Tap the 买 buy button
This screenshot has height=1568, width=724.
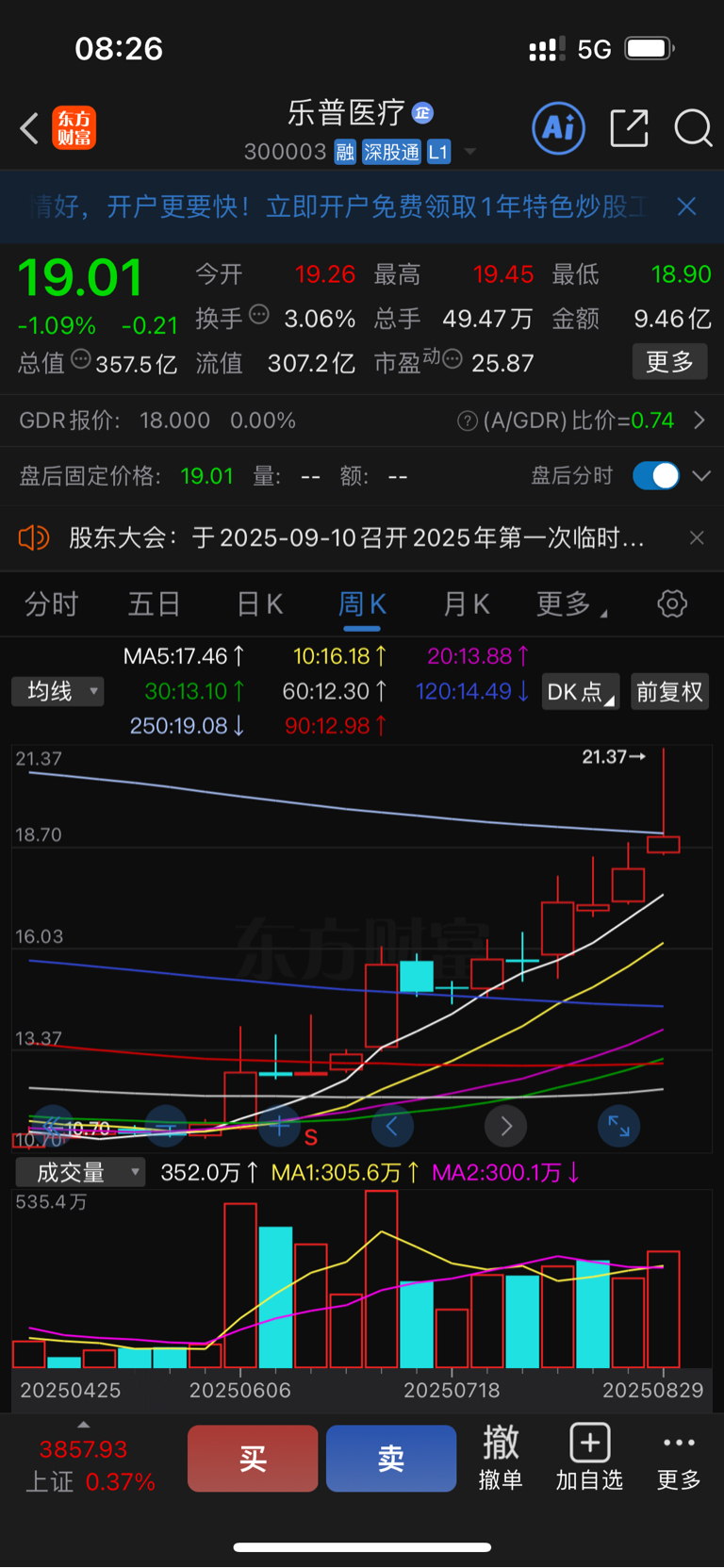[x=253, y=1459]
